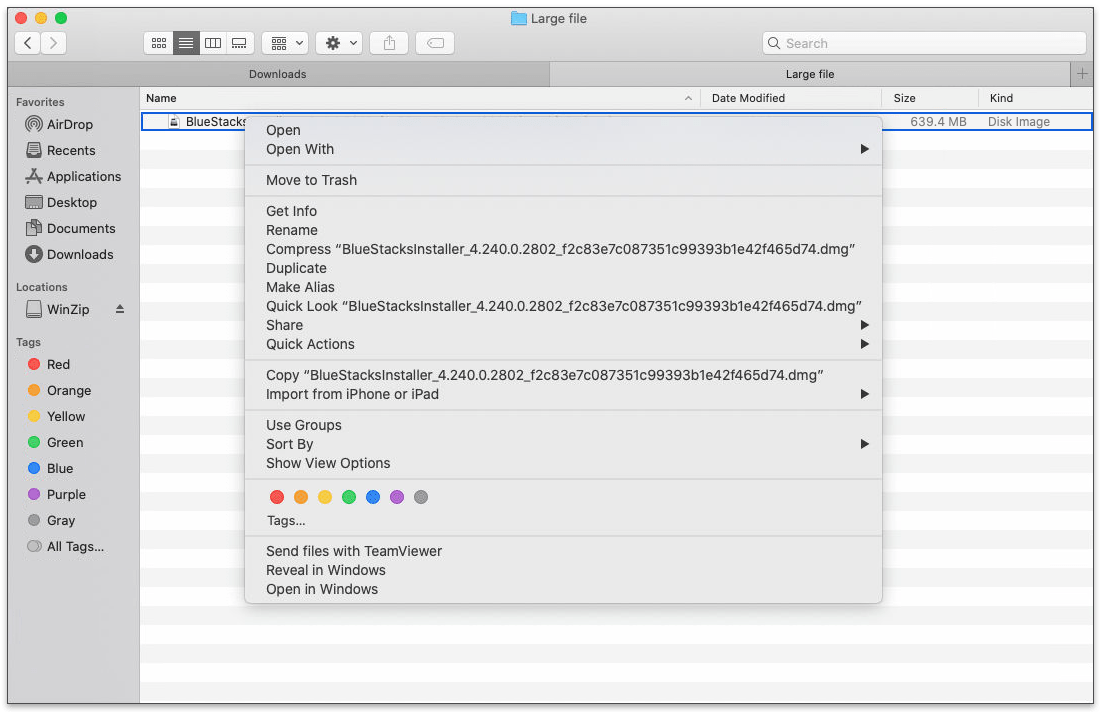
Task: Go back with the left chevron button
Action: (27, 43)
